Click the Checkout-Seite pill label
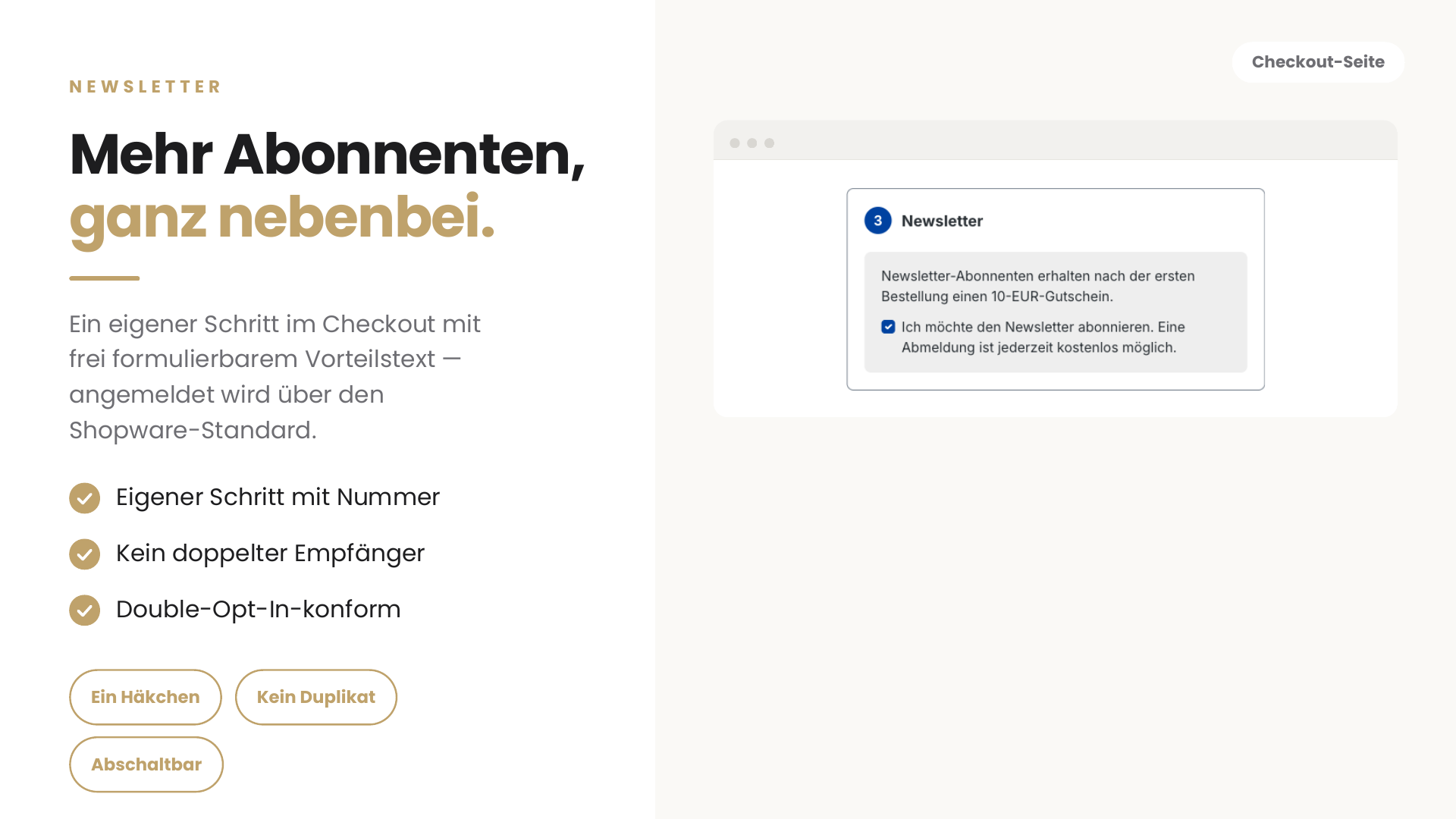Viewport: 1456px width, 819px height. pos(1318,62)
